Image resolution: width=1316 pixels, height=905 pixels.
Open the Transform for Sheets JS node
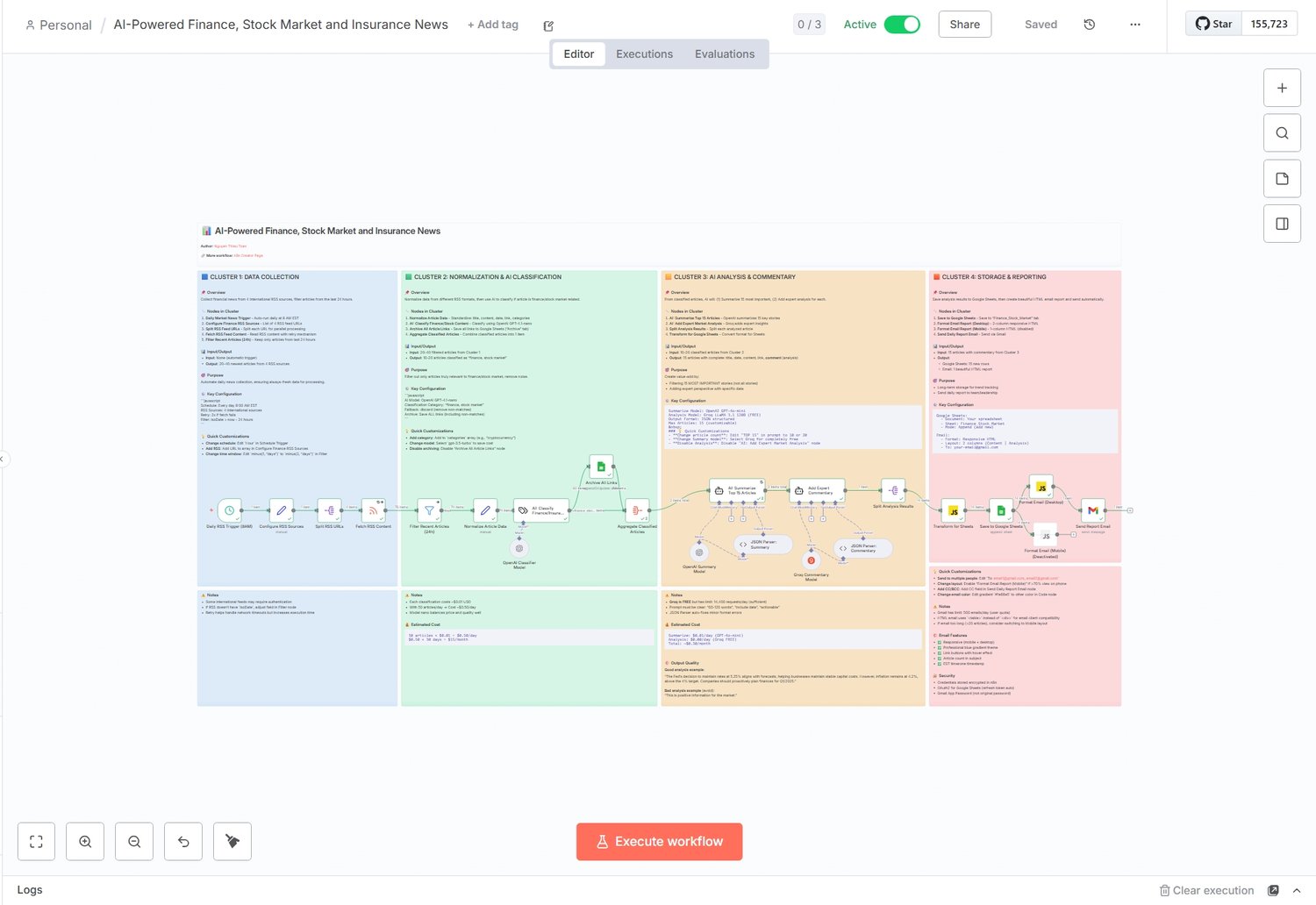click(953, 510)
